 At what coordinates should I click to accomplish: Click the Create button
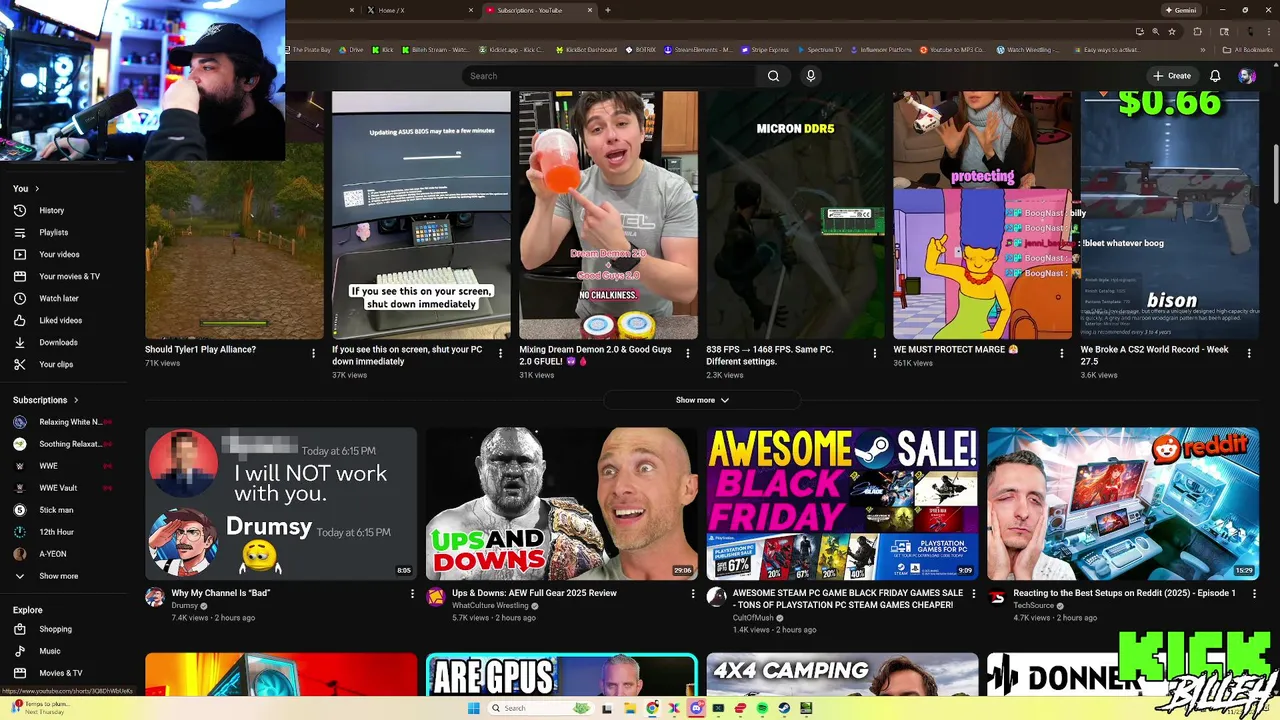pyautogui.click(x=1172, y=76)
